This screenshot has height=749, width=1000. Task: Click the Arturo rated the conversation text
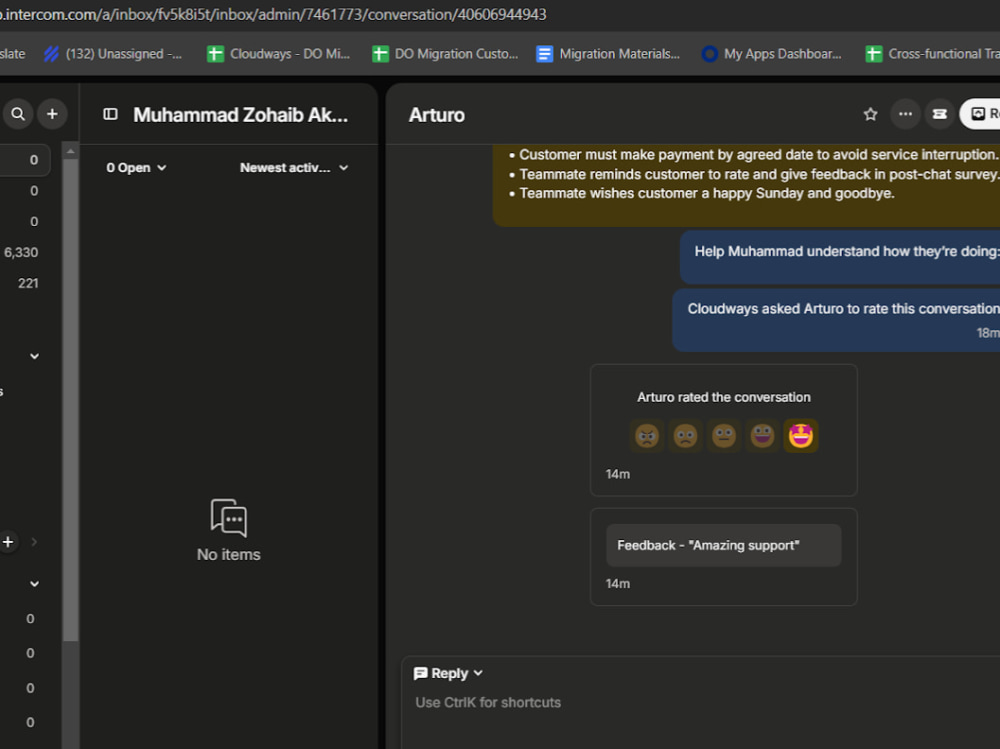[x=724, y=397]
